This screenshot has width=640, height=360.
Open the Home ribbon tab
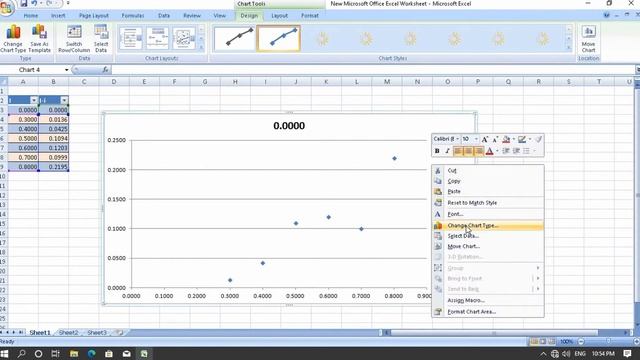[31, 16]
